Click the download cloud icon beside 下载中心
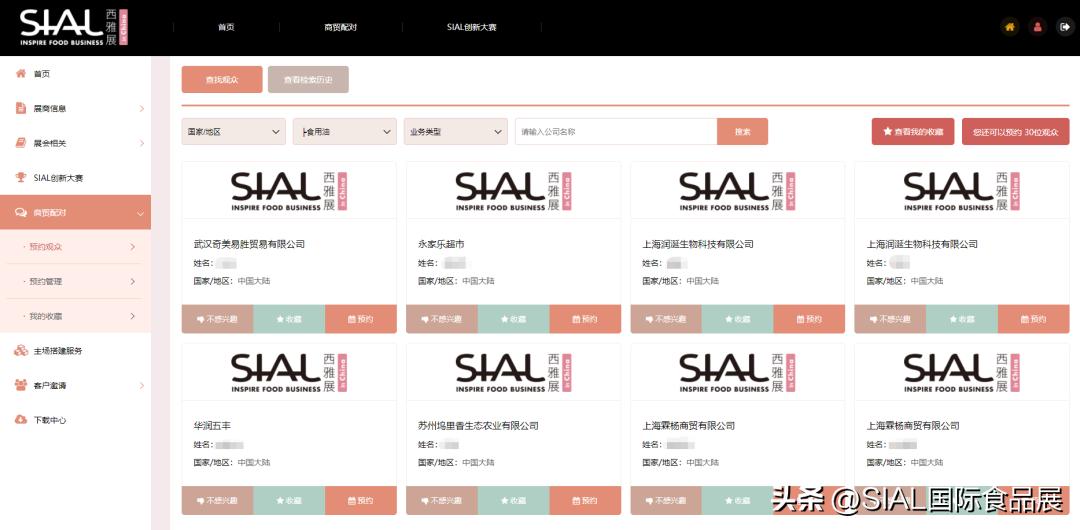1080x530 pixels. click(x=21, y=420)
